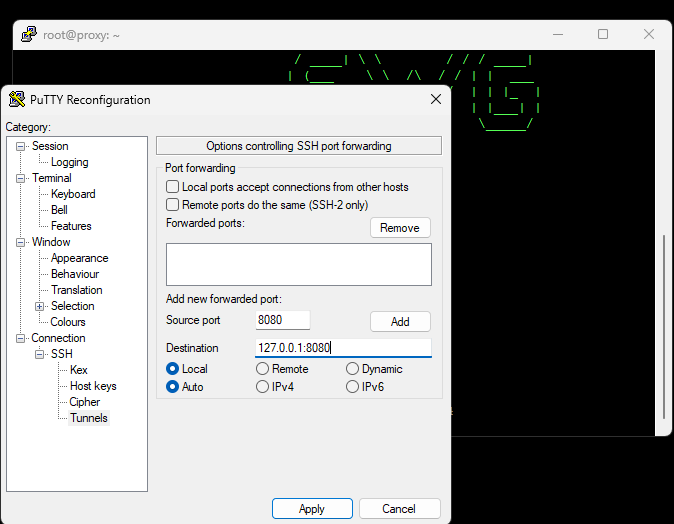Minimize the root@proxy terminal window

coord(558,34)
